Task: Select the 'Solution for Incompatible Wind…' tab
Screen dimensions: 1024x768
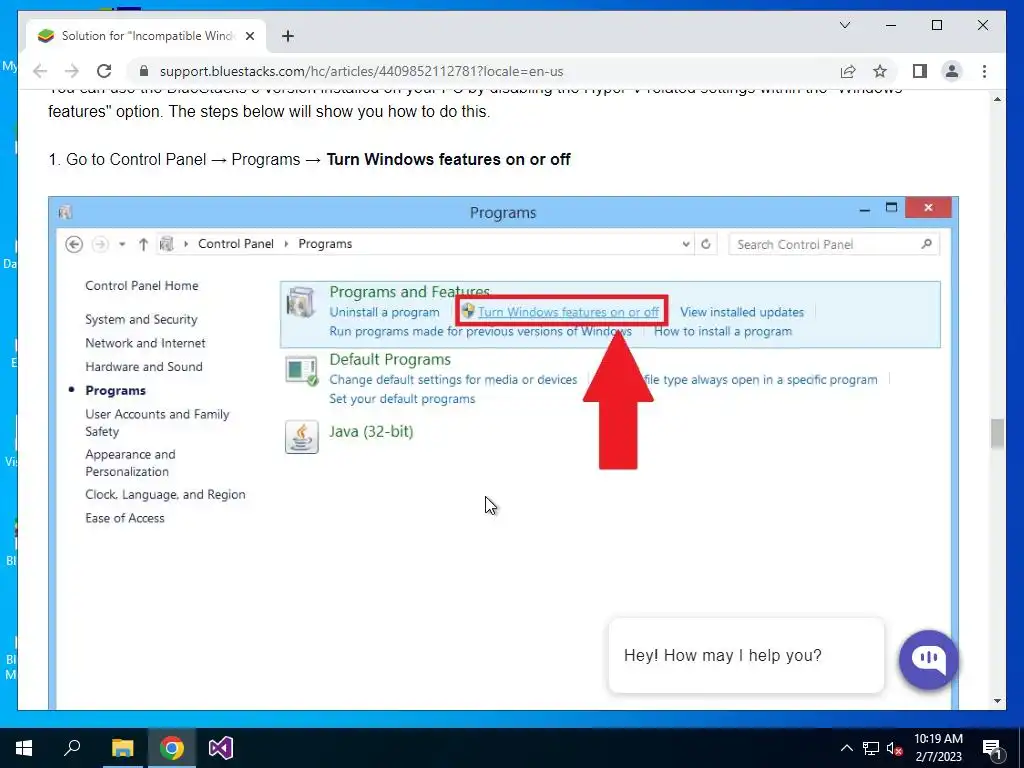Action: pyautogui.click(x=146, y=36)
